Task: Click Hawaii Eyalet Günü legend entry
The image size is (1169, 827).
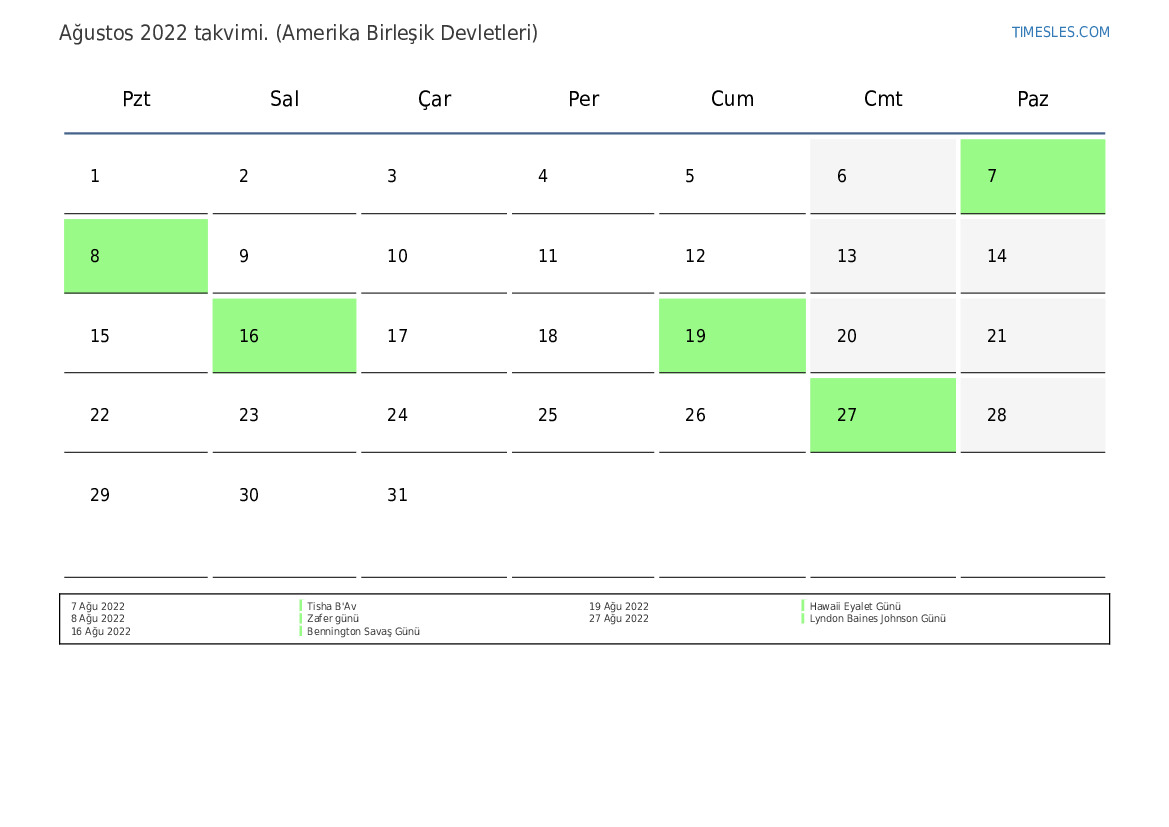Action: tap(855, 606)
